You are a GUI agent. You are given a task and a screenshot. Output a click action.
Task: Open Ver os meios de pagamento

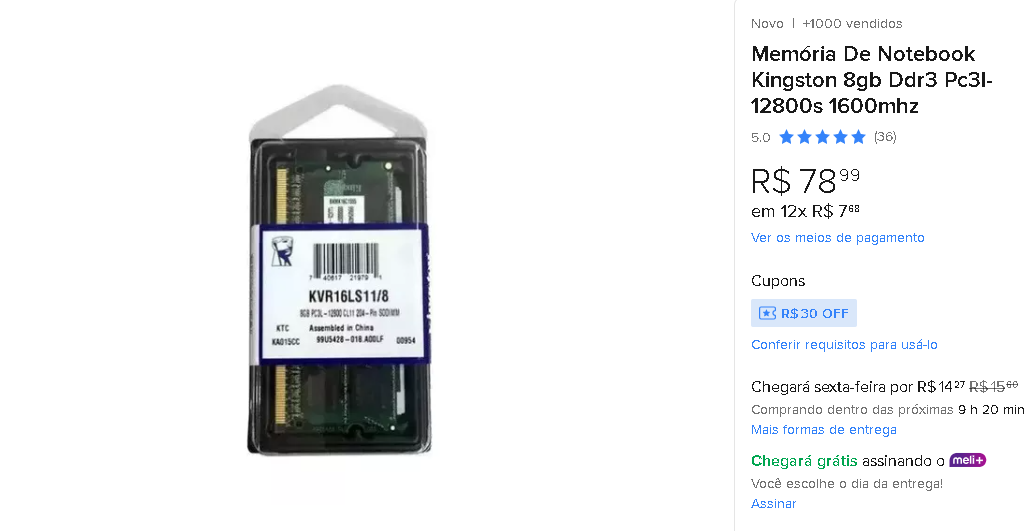click(x=838, y=237)
